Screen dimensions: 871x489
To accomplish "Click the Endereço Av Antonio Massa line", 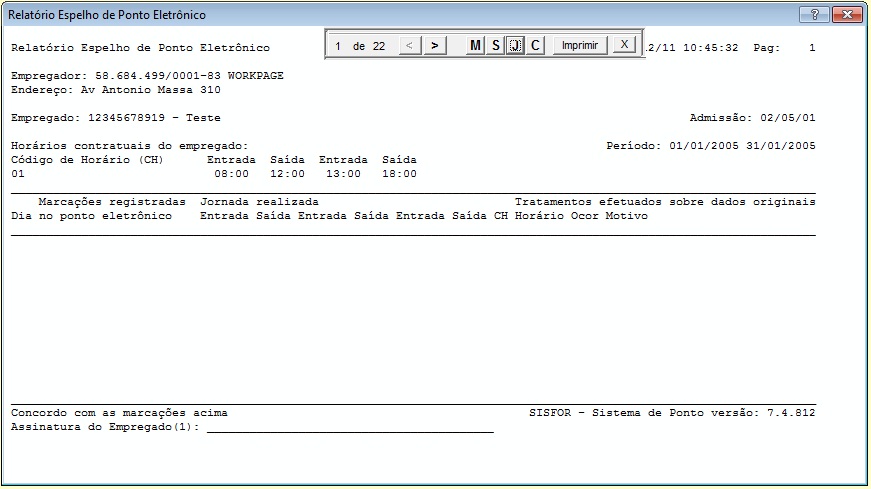I will pos(116,90).
